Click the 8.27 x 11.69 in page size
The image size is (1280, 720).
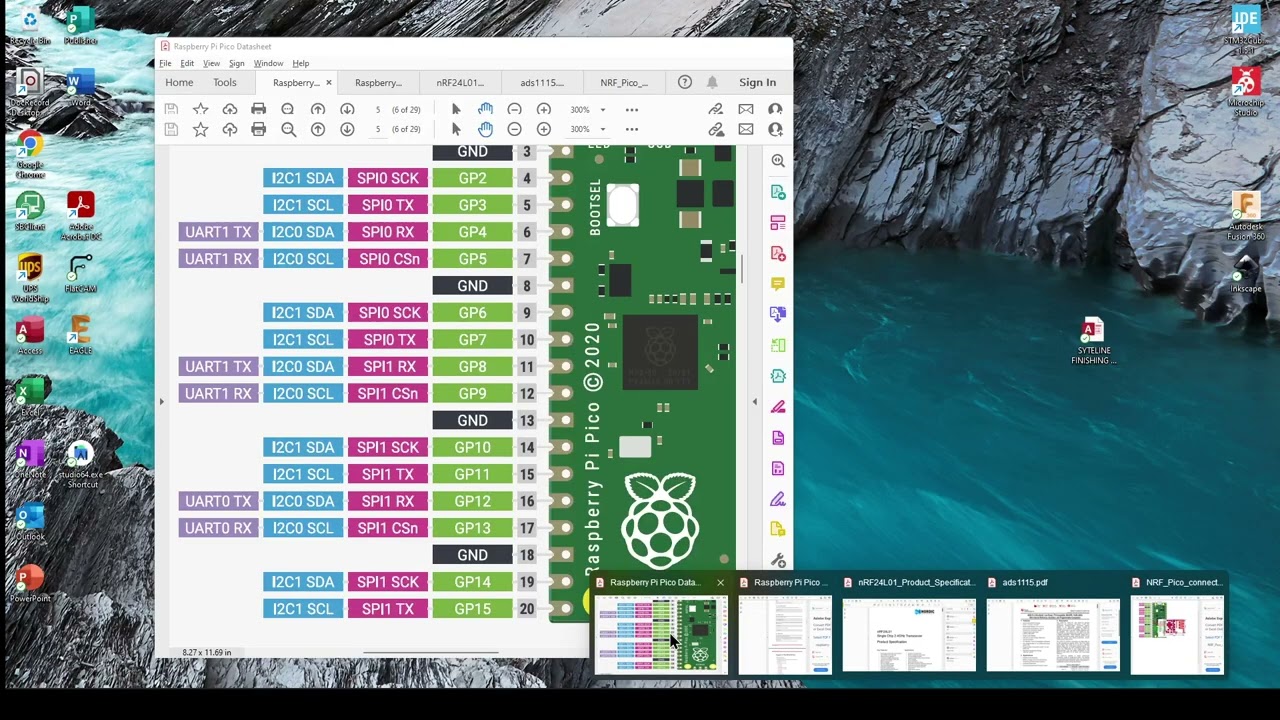[207, 652]
